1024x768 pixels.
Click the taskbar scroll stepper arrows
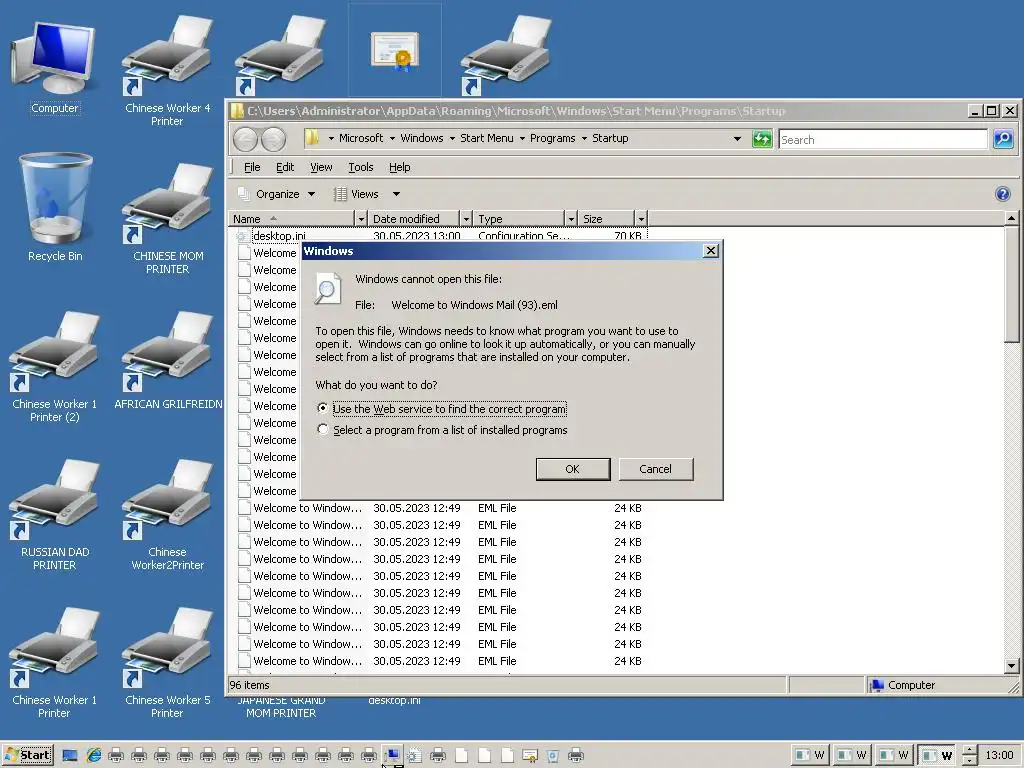(970, 756)
